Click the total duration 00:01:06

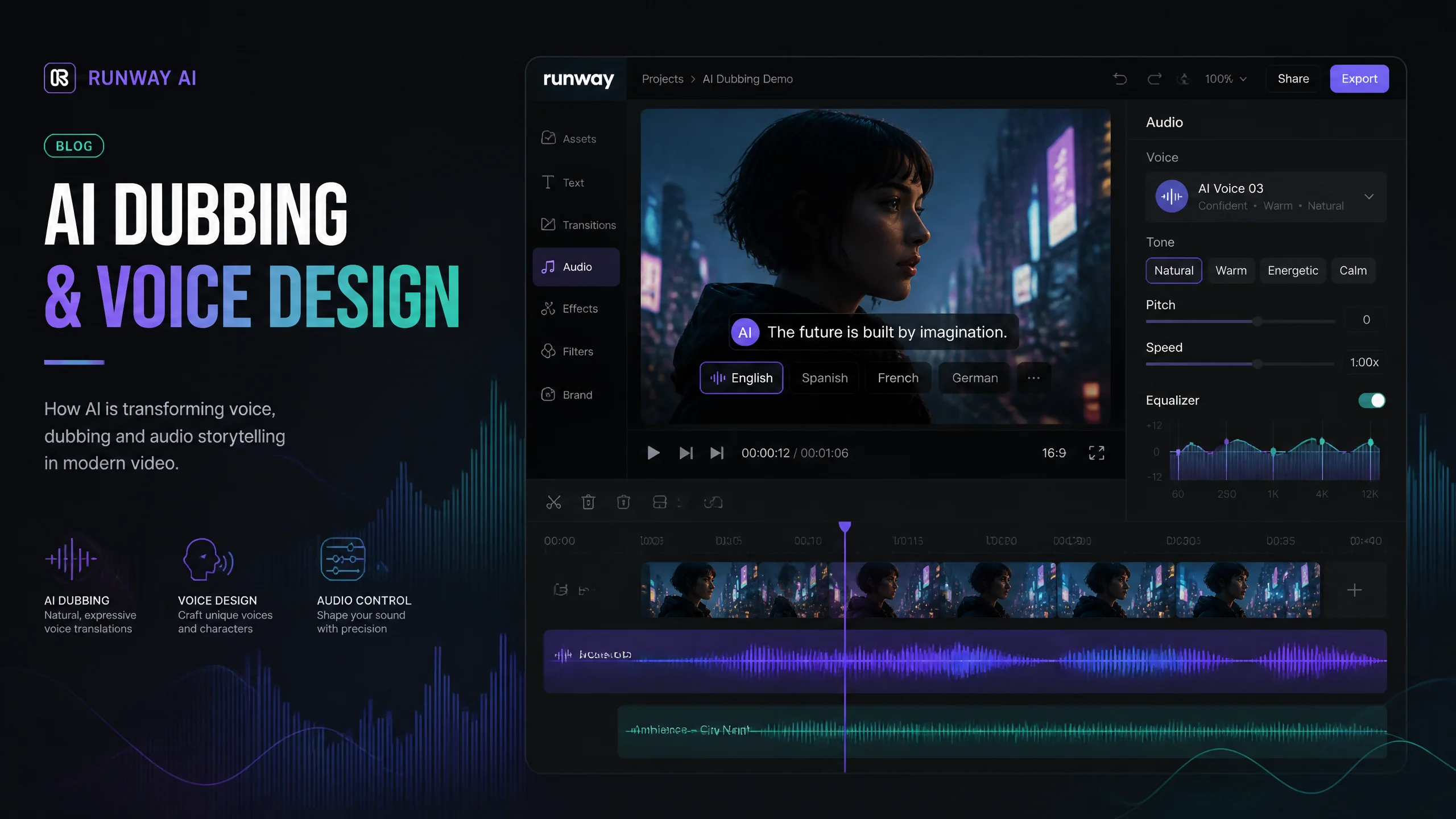(824, 453)
